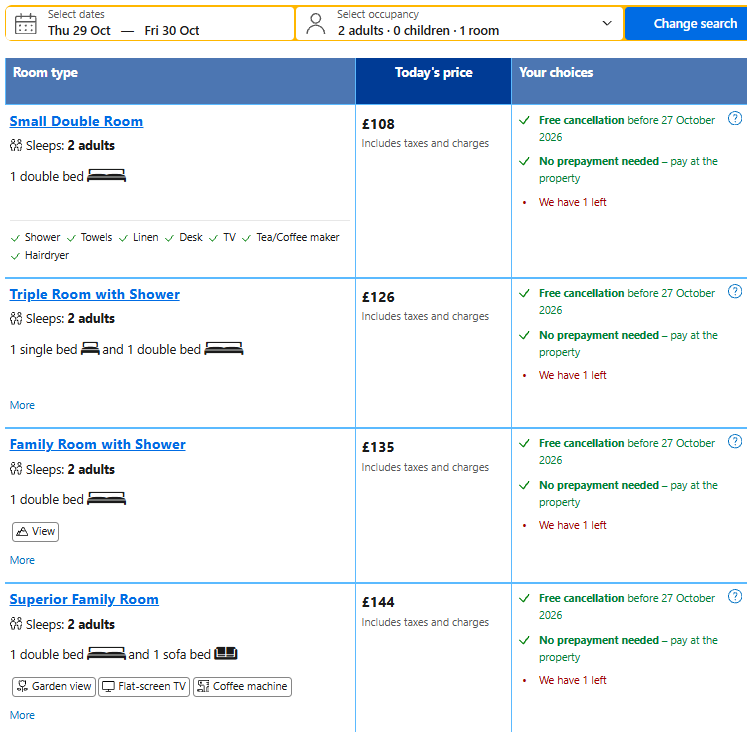This screenshot has width=747, height=732.
Task: Click the sofa bed icon in Superior Family Room
Action: (x=226, y=653)
